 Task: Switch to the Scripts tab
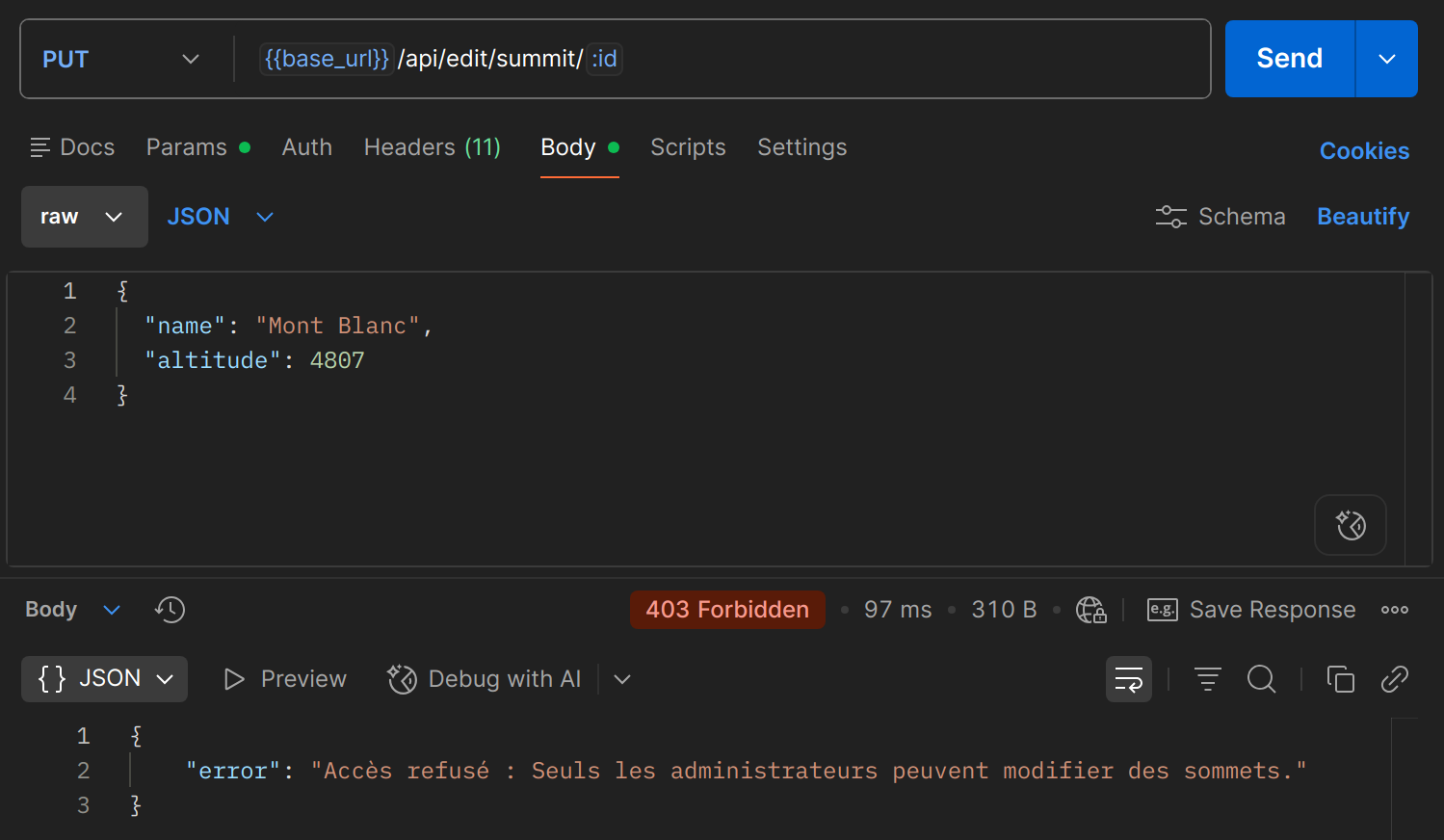(688, 147)
